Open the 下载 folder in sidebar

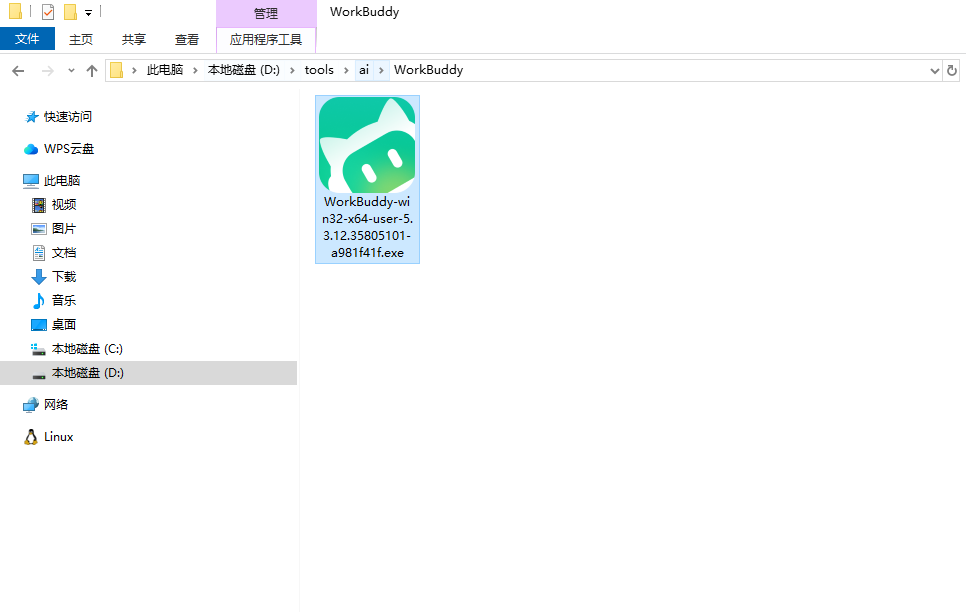click(64, 277)
